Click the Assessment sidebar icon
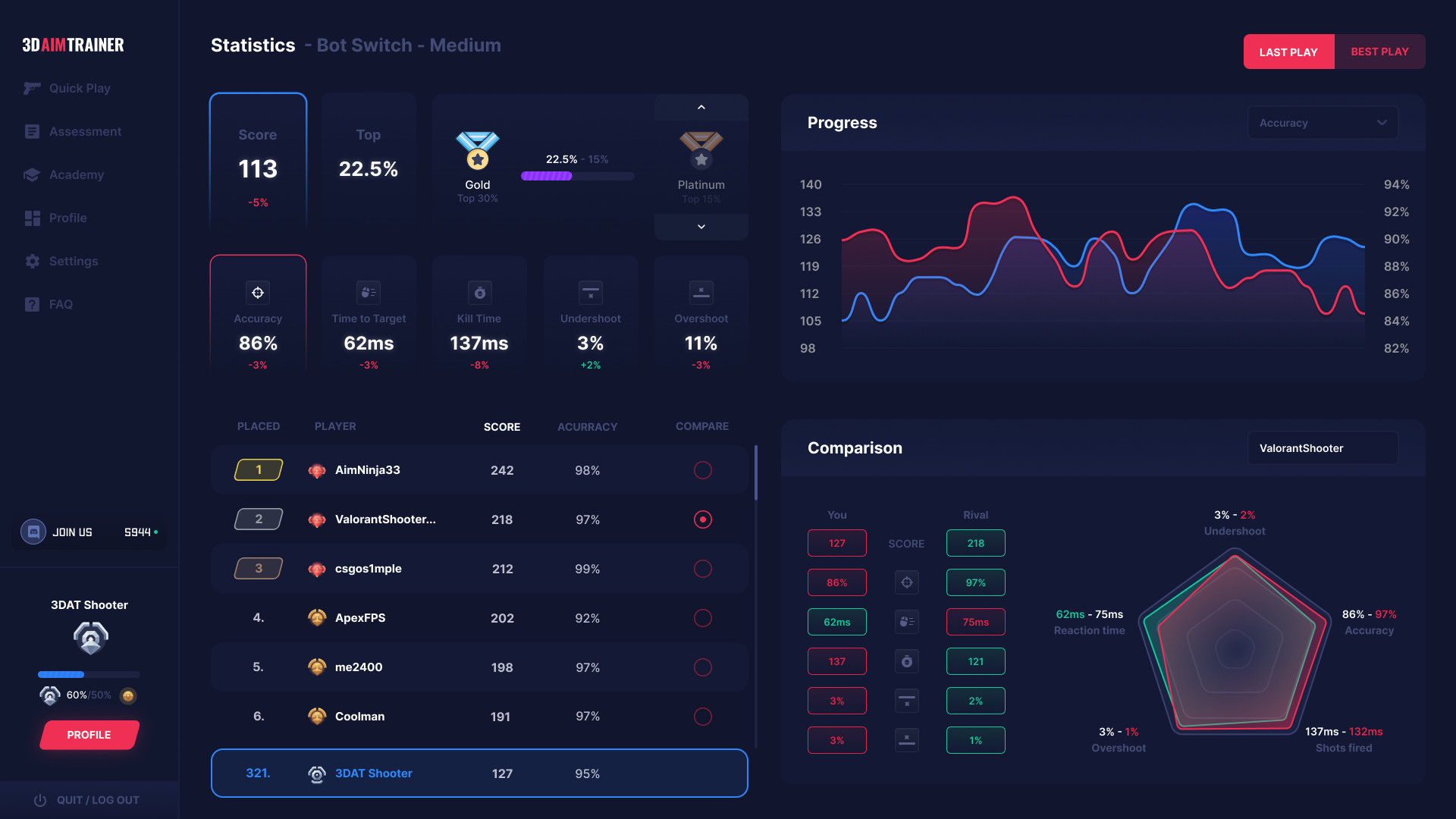 (32, 131)
